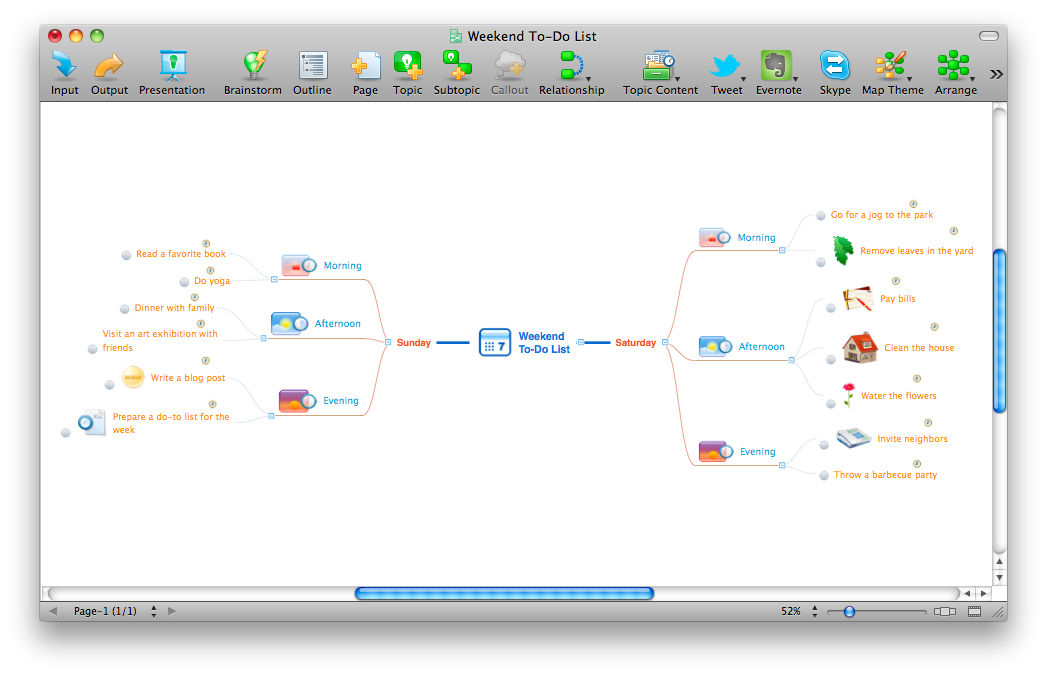Collapse the Sunday branch toggle
This screenshot has height=676, width=1047.
pos(388,343)
